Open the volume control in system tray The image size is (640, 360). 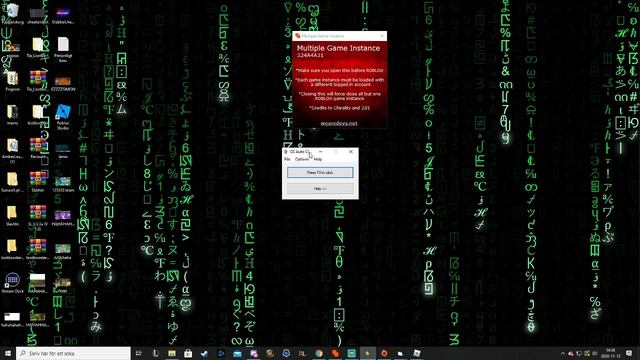coord(595,353)
